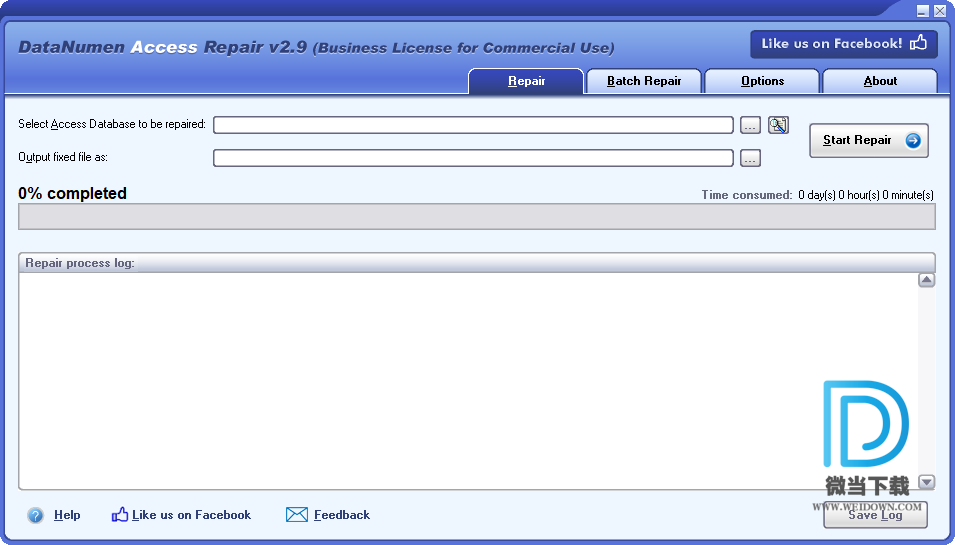The height and width of the screenshot is (545, 955).
Task: Click the Help question mark icon
Action: (x=35, y=516)
